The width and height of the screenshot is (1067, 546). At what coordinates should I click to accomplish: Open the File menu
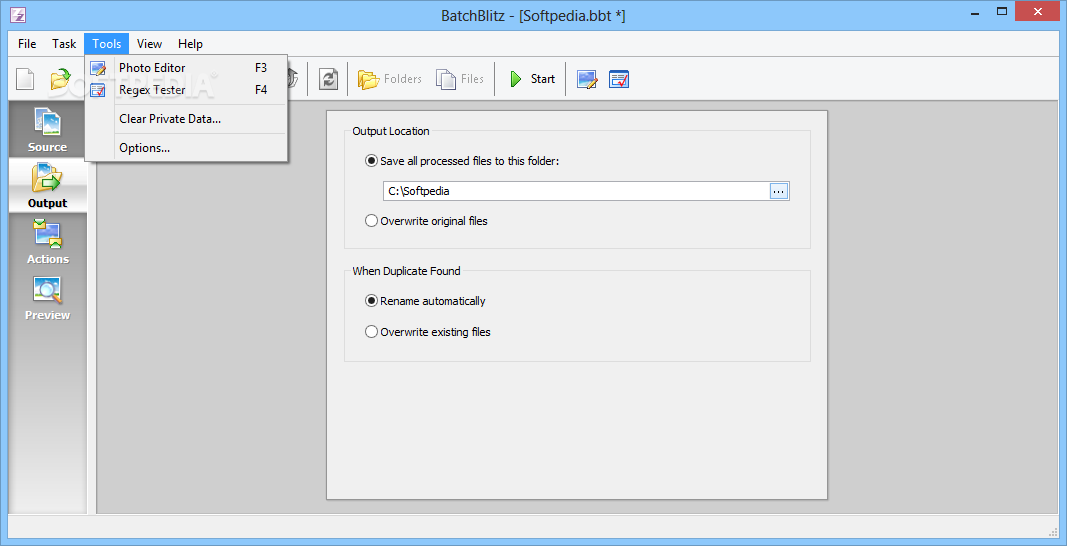coord(27,44)
